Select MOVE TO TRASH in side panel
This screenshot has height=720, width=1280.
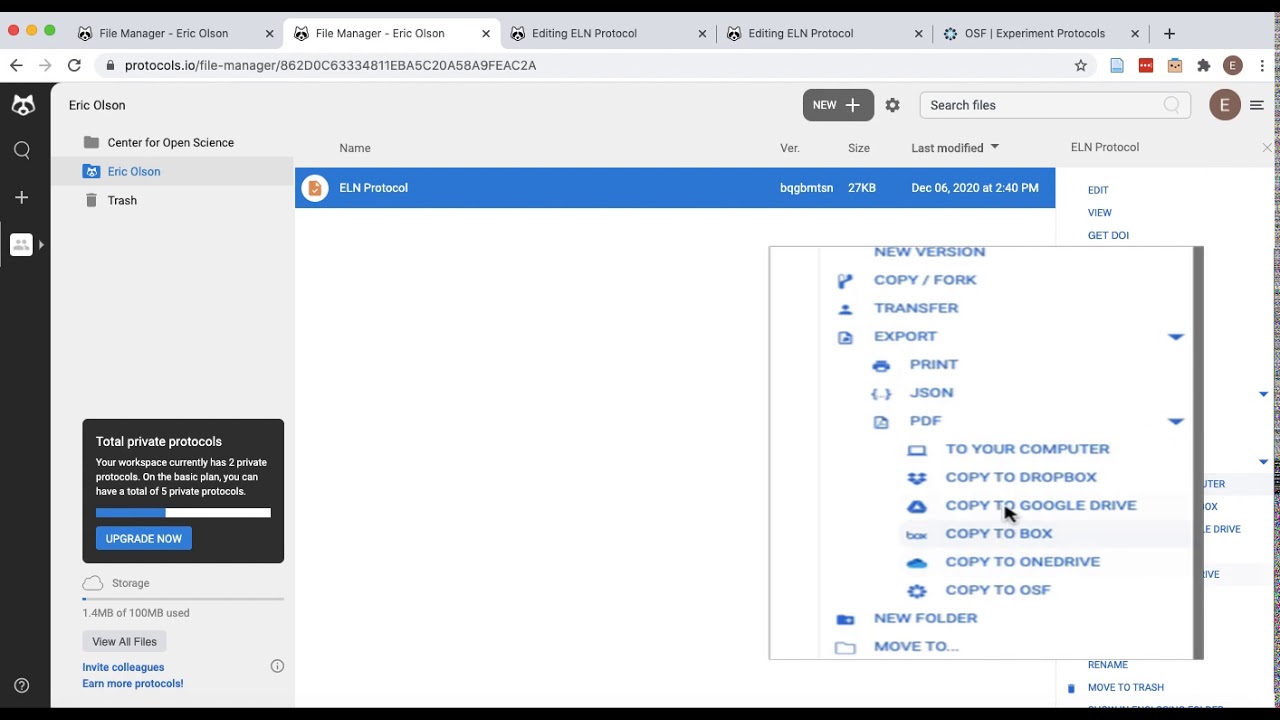point(1126,688)
